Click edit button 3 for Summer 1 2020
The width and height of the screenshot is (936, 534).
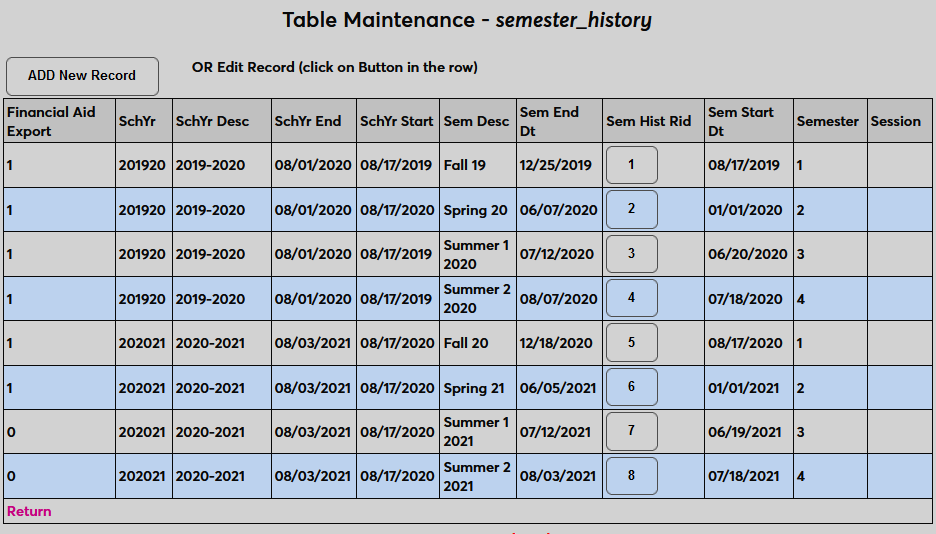(x=631, y=254)
